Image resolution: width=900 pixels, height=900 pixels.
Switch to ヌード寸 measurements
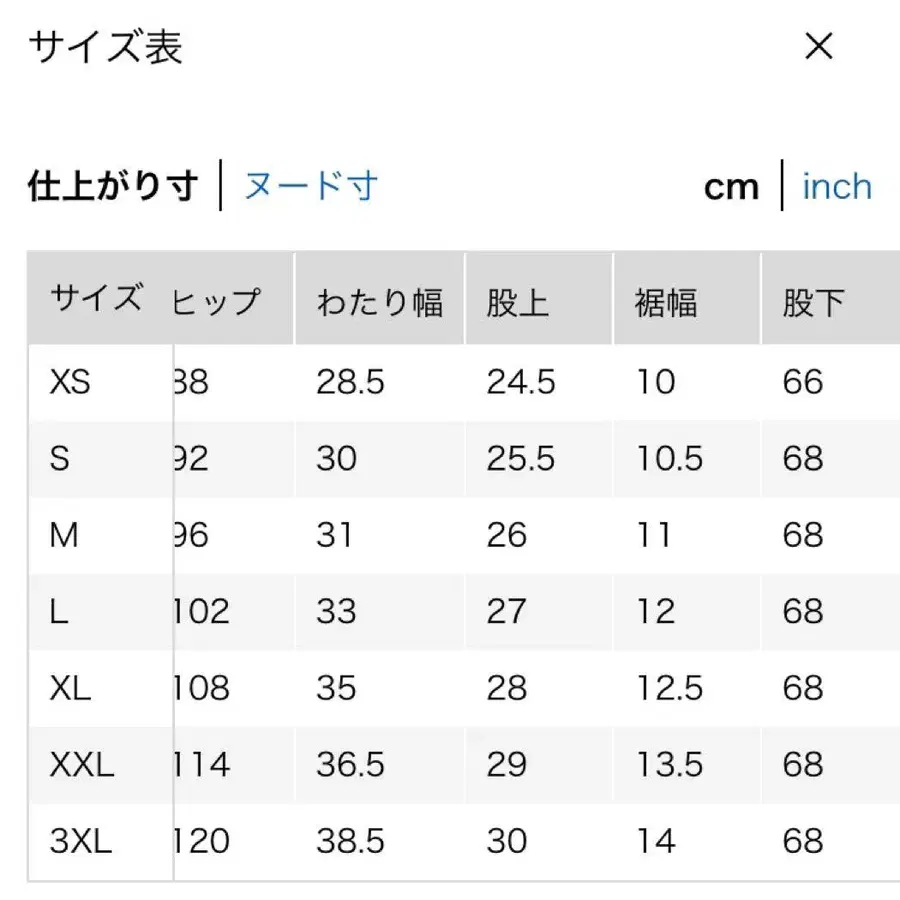coord(310,186)
